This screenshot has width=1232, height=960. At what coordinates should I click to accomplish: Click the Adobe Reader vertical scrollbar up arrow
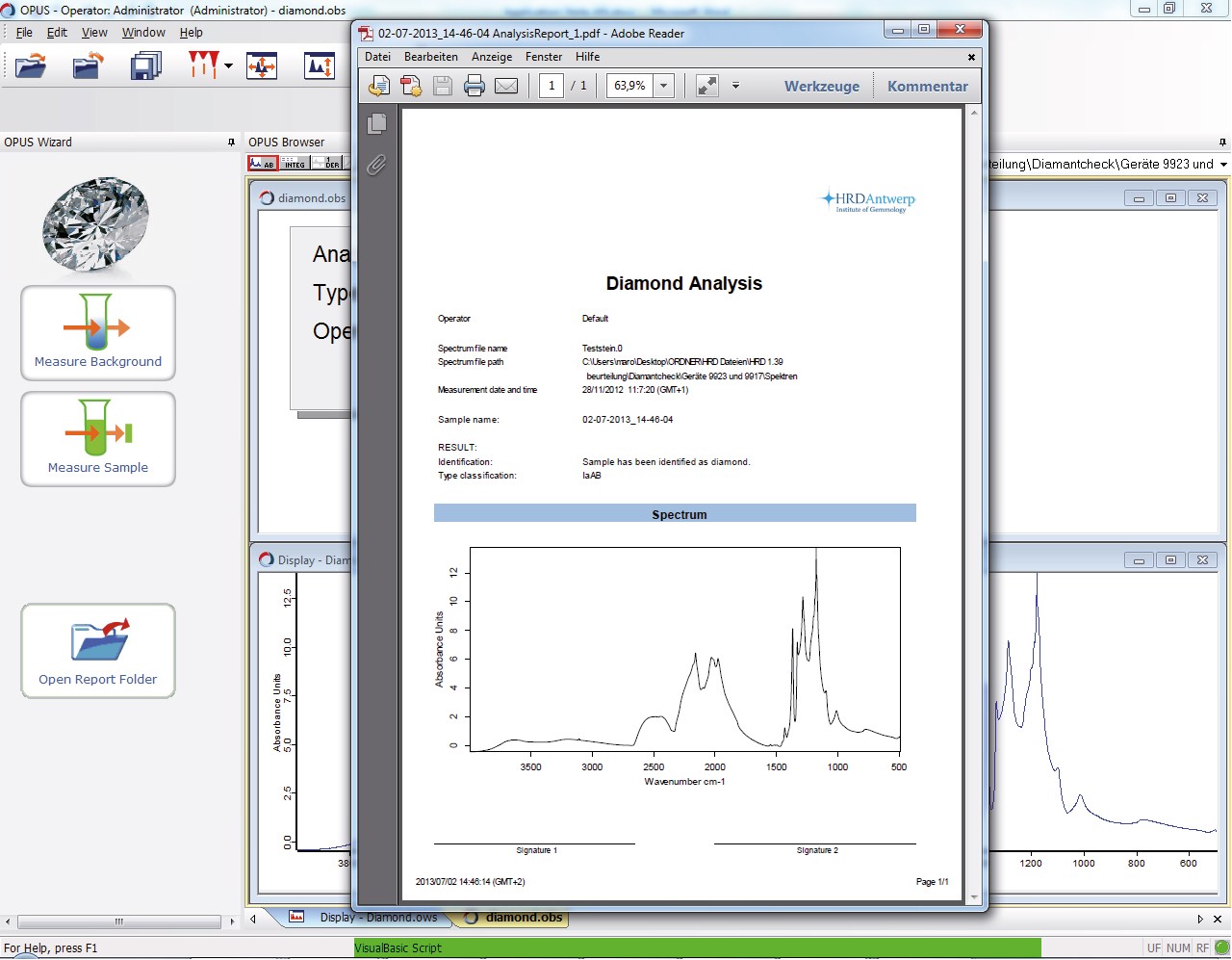click(974, 114)
